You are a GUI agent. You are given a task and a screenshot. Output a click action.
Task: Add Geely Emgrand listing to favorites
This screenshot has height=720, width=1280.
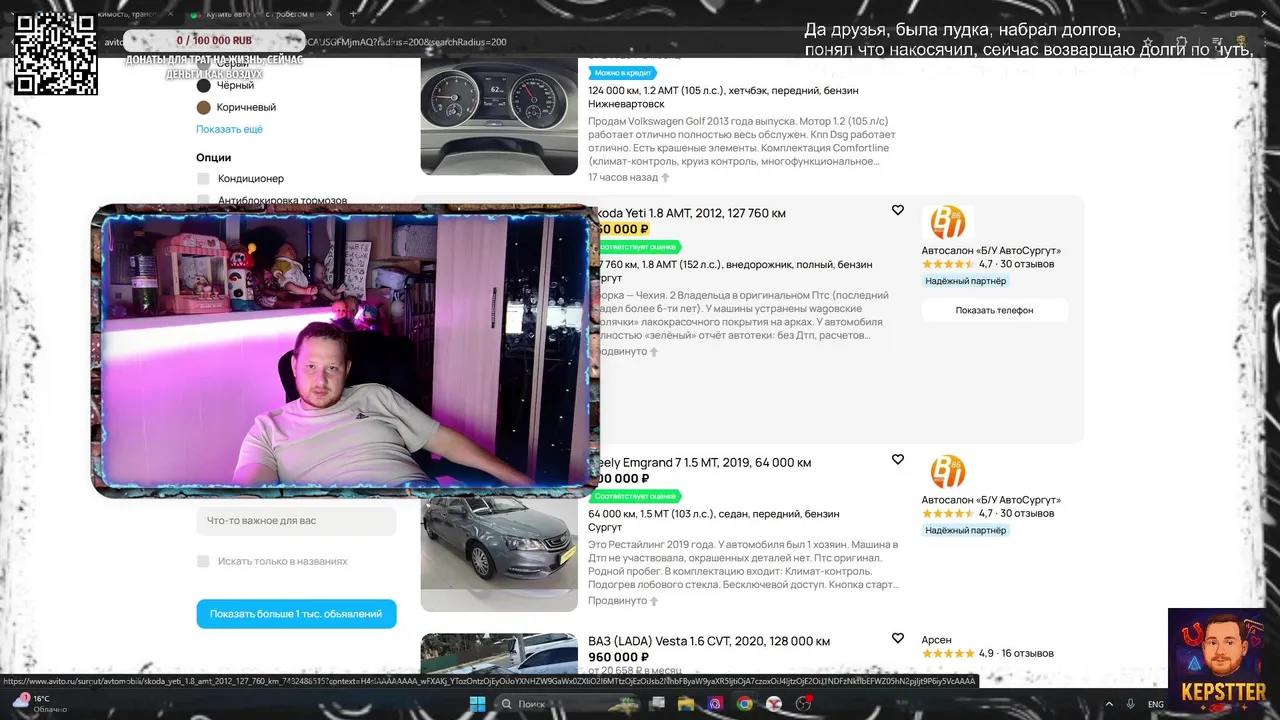click(x=898, y=459)
